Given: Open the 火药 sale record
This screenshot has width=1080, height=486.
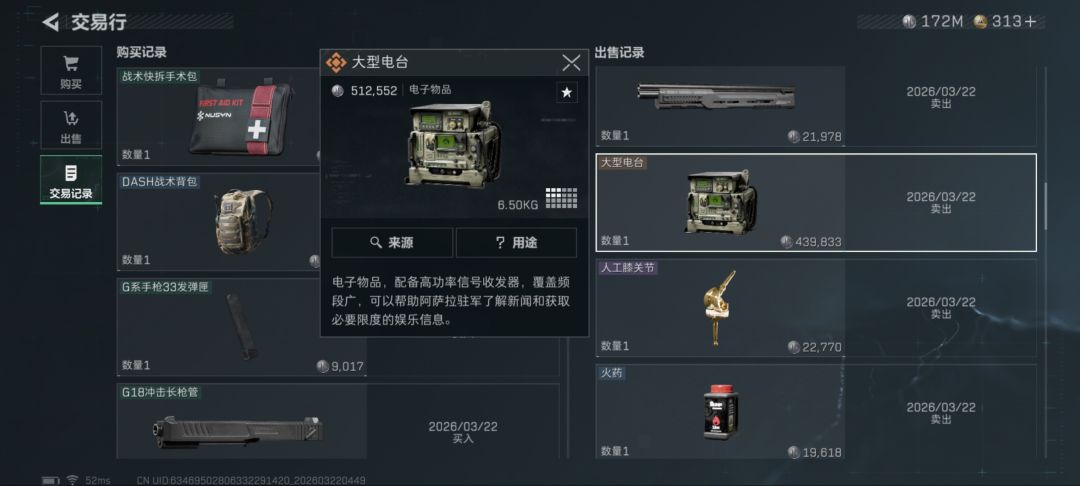Looking at the screenshot, I should (x=816, y=412).
